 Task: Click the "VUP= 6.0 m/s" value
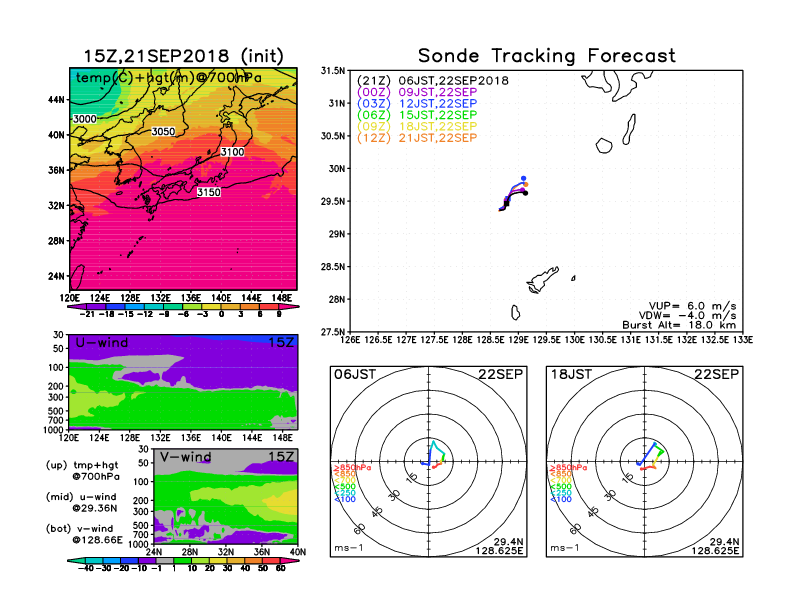(692, 306)
